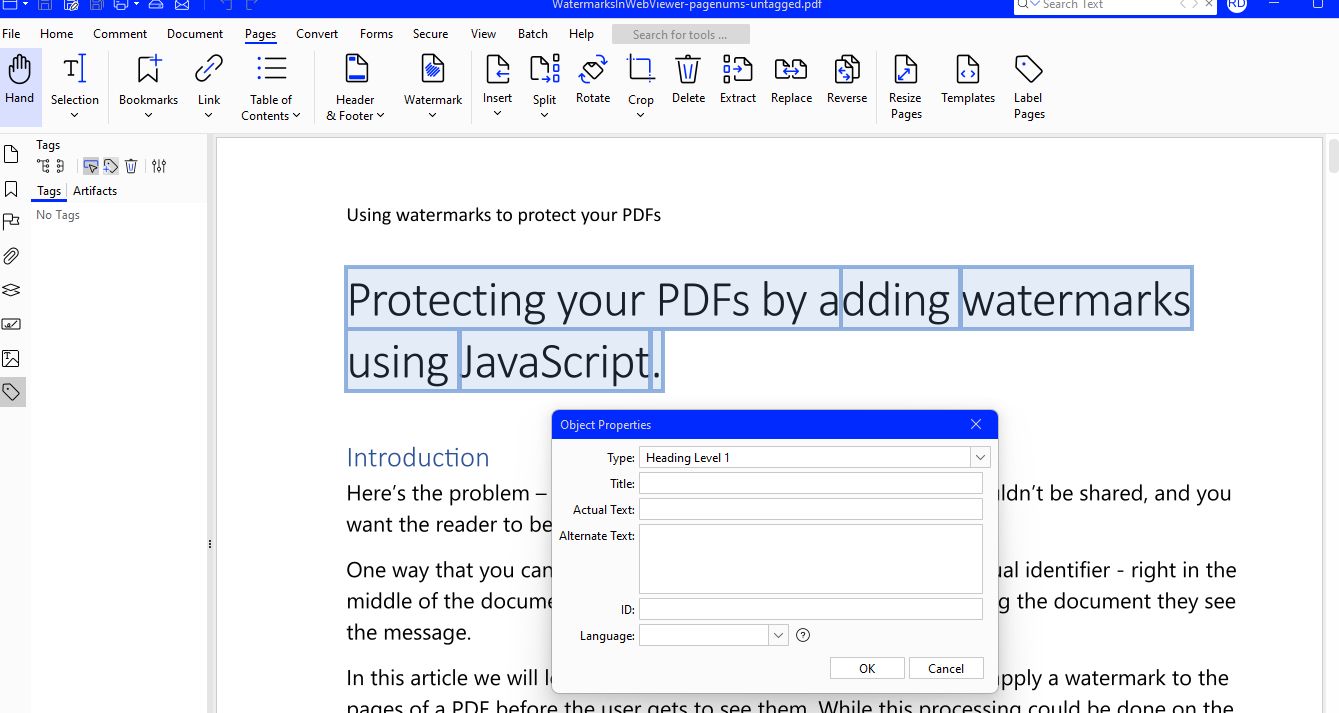This screenshot has height=713, width=1339.
Task: Open the Content sidebar panel
Action: click(x=12, y=358)
